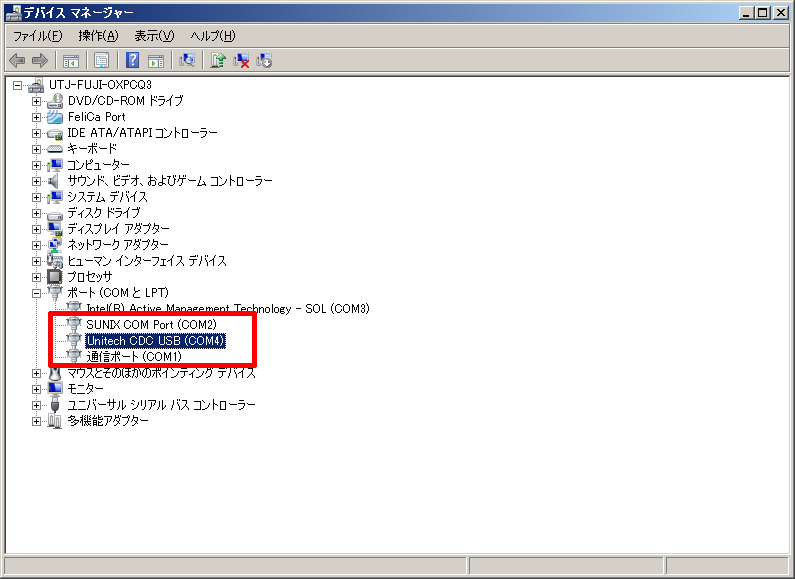Viewport: 795px width, 579px height.
Task: Select the 多機能アダプター label
Action: [x=108, y=421]
